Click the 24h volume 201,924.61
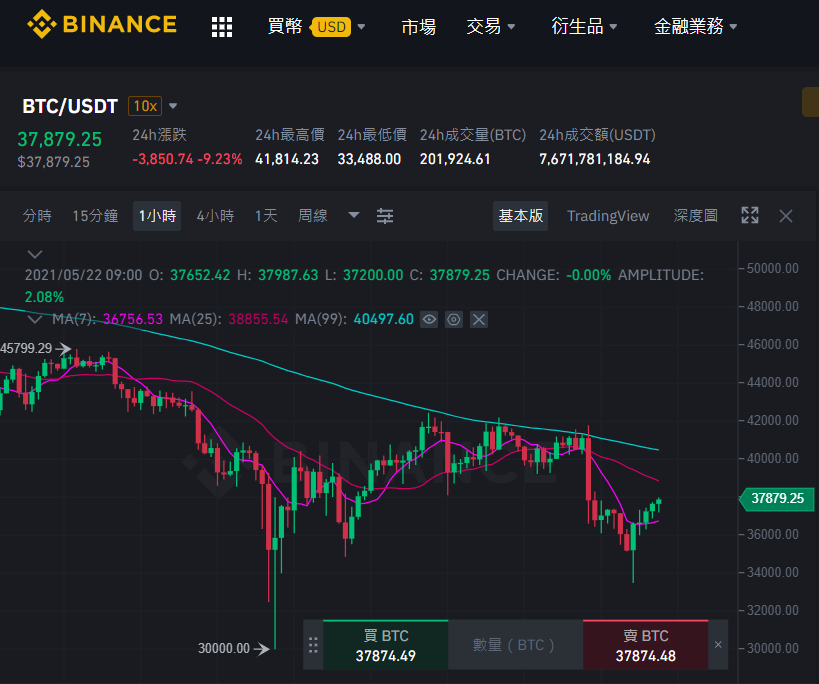 [x=455, y=159]
